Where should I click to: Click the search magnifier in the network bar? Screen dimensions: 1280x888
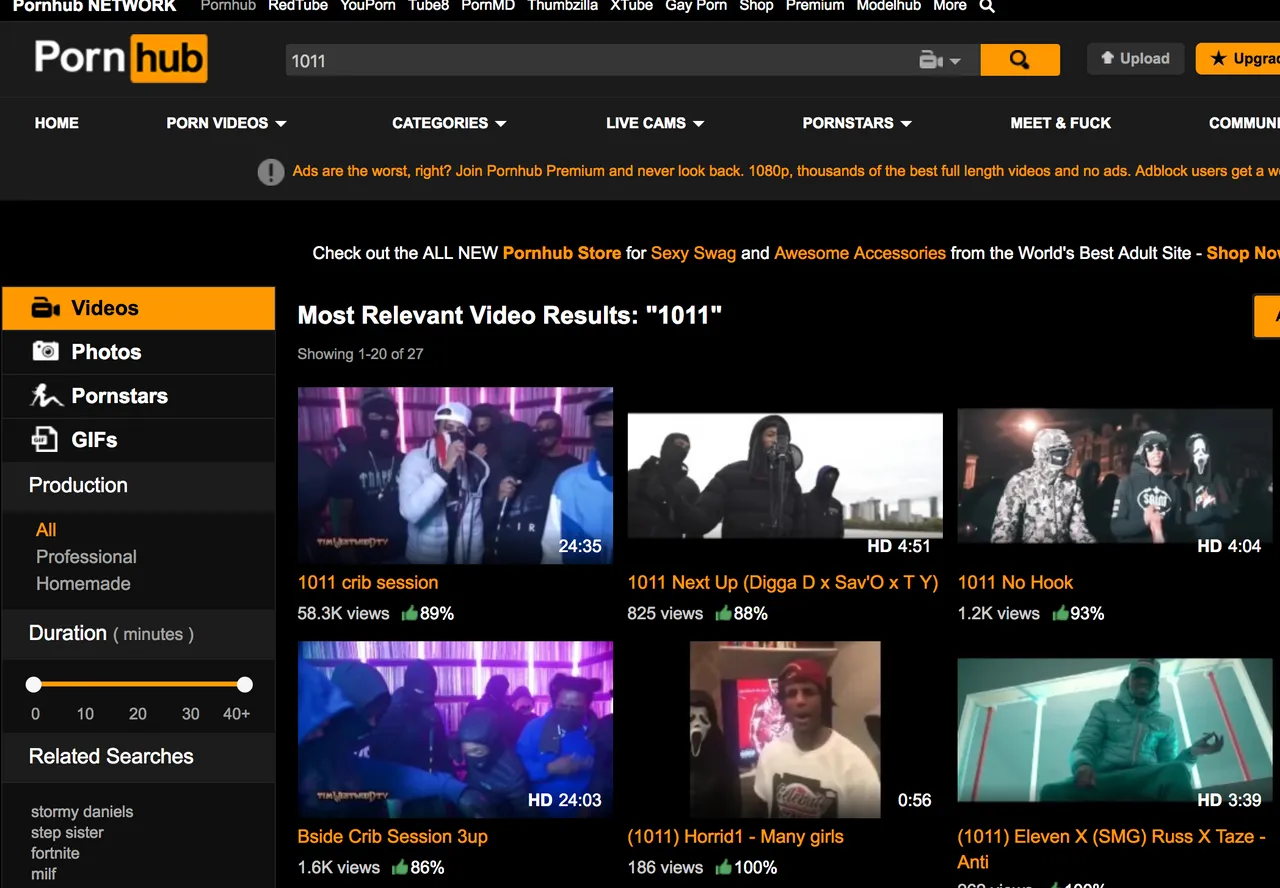tap(987, 6)
